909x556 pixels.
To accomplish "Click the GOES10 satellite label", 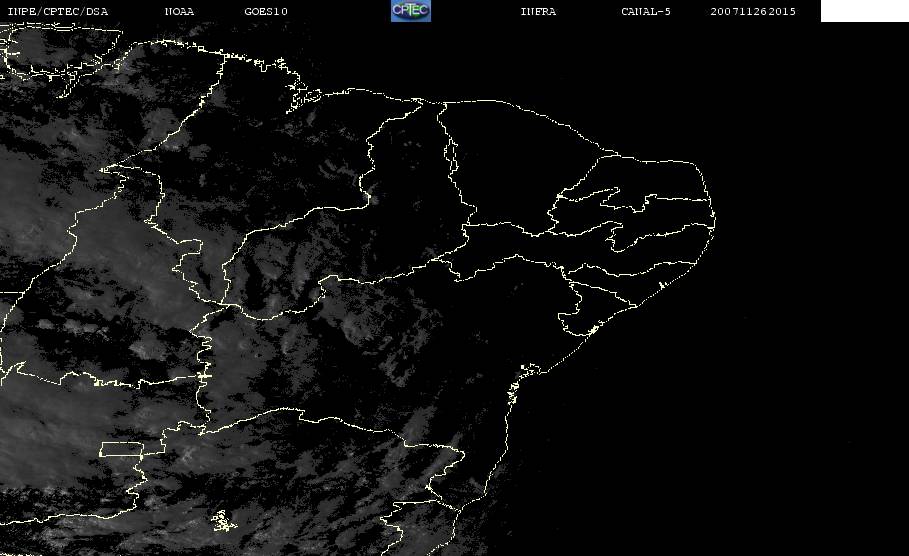I will [266, 12].
